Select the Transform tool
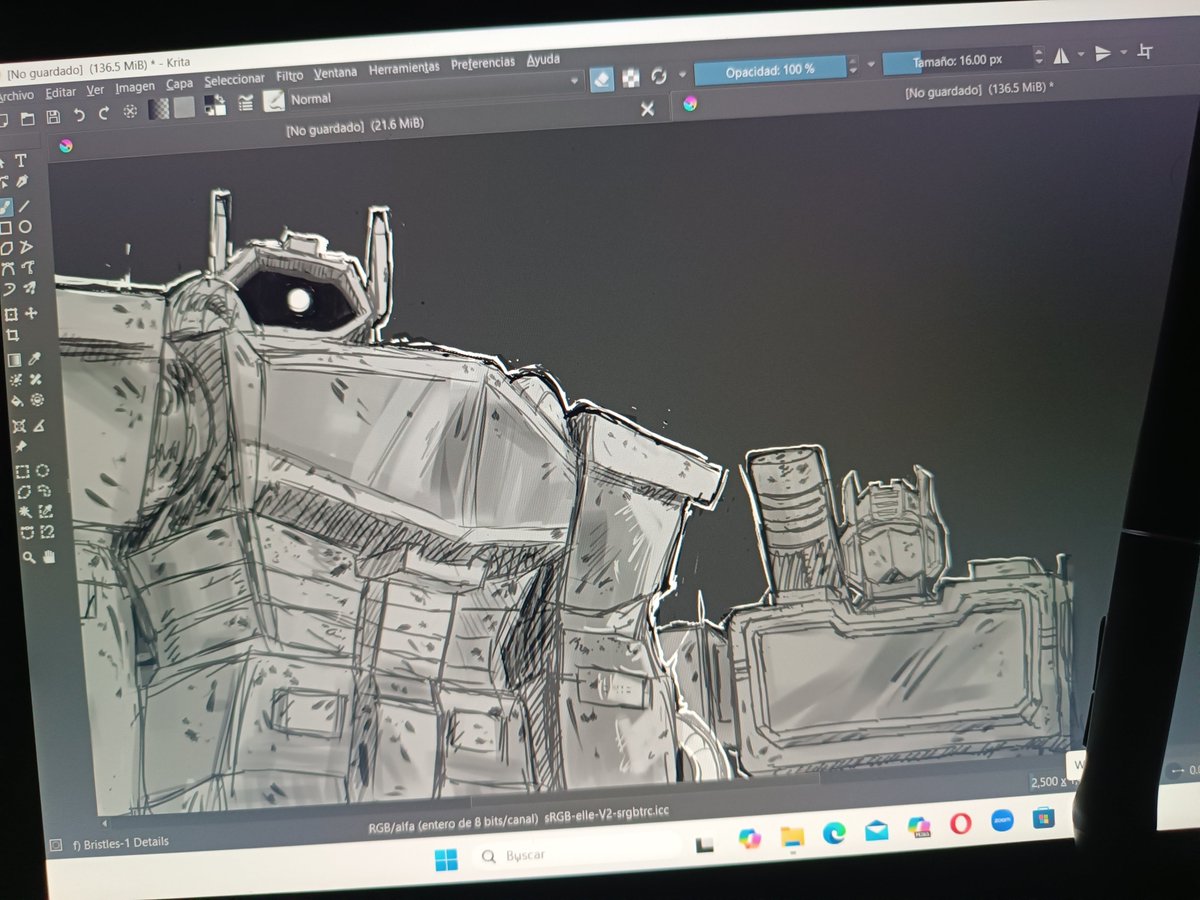1200x900 pixels. coord(10,314)
